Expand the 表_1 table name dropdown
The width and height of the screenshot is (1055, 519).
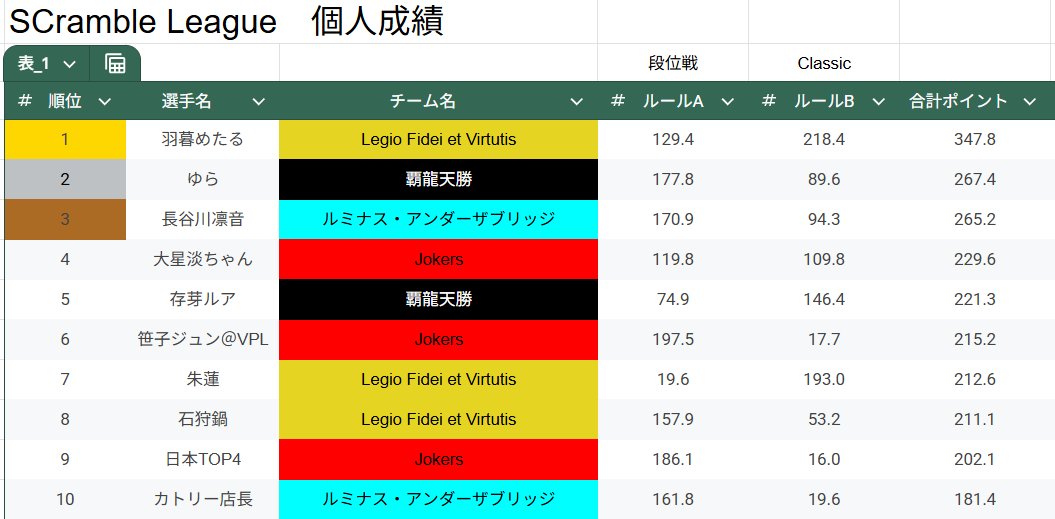70,64
